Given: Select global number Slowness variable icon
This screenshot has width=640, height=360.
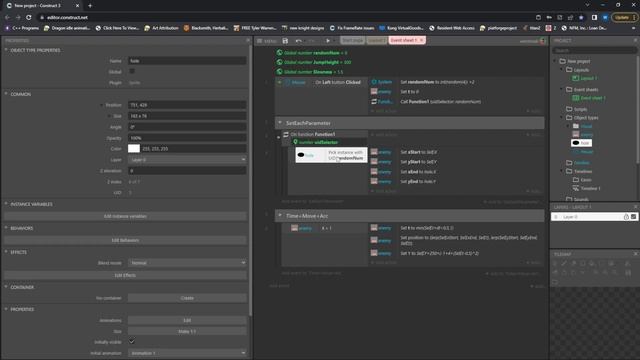Looking at the screenshot, I should pyautogui.click(x=280, y=71).
